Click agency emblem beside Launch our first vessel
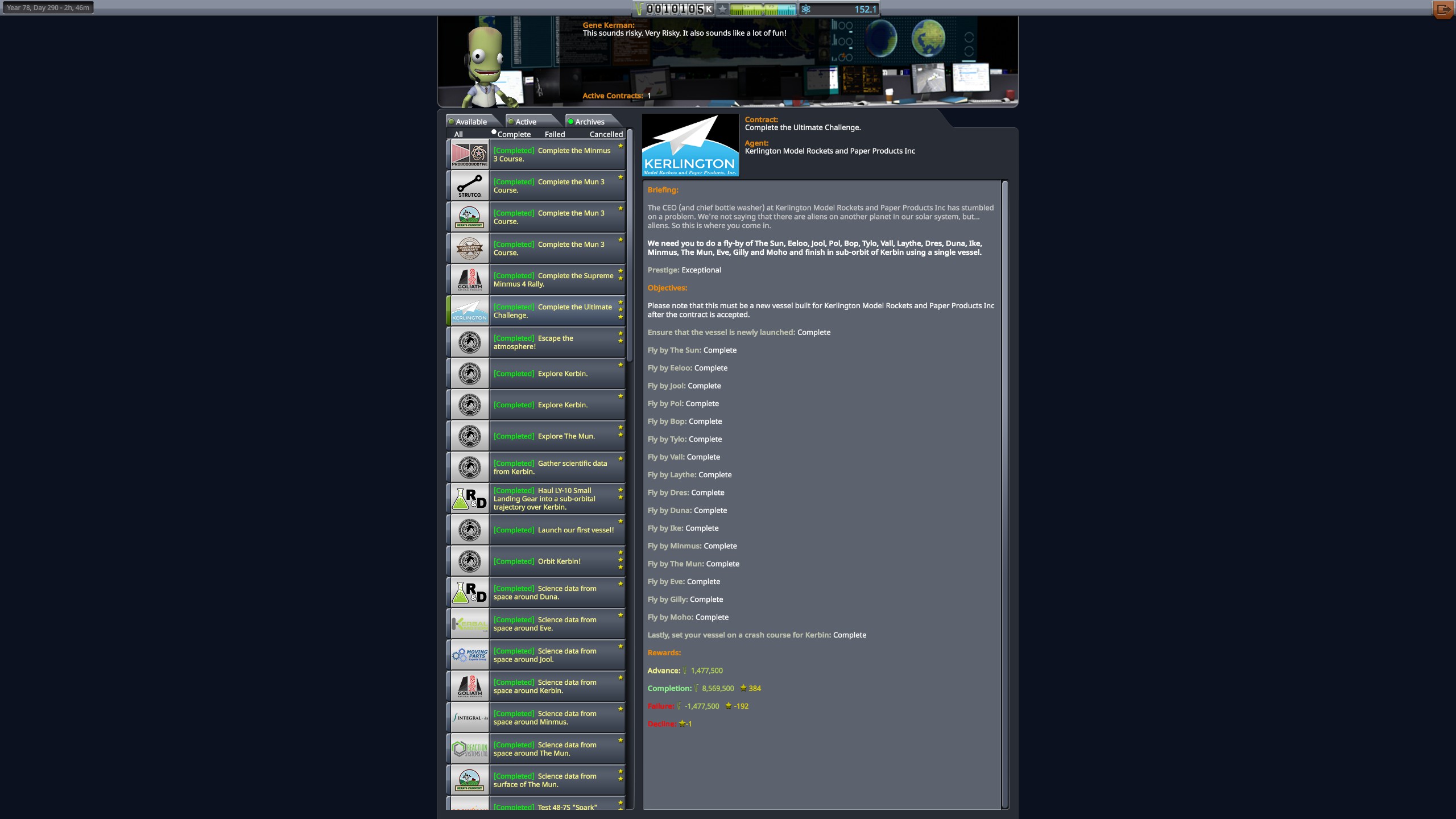Screen dimensions: 1456x819 (x=469, y=530)
